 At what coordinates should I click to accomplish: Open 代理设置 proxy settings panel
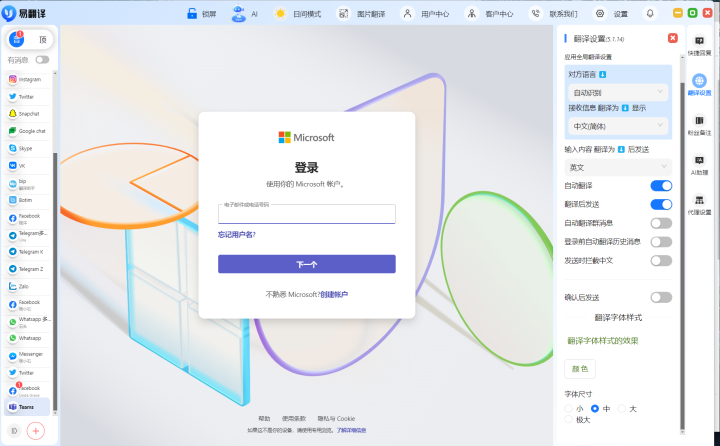click(699, 205)
